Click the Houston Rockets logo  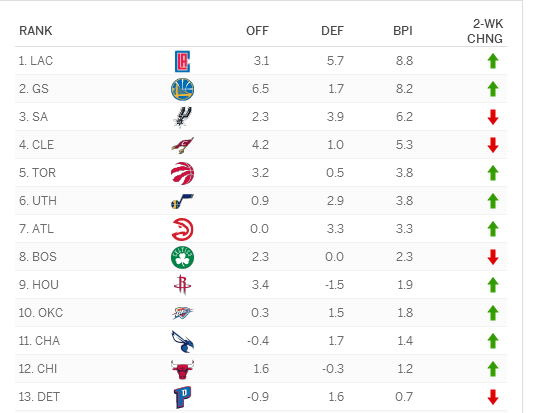[182, 285]
